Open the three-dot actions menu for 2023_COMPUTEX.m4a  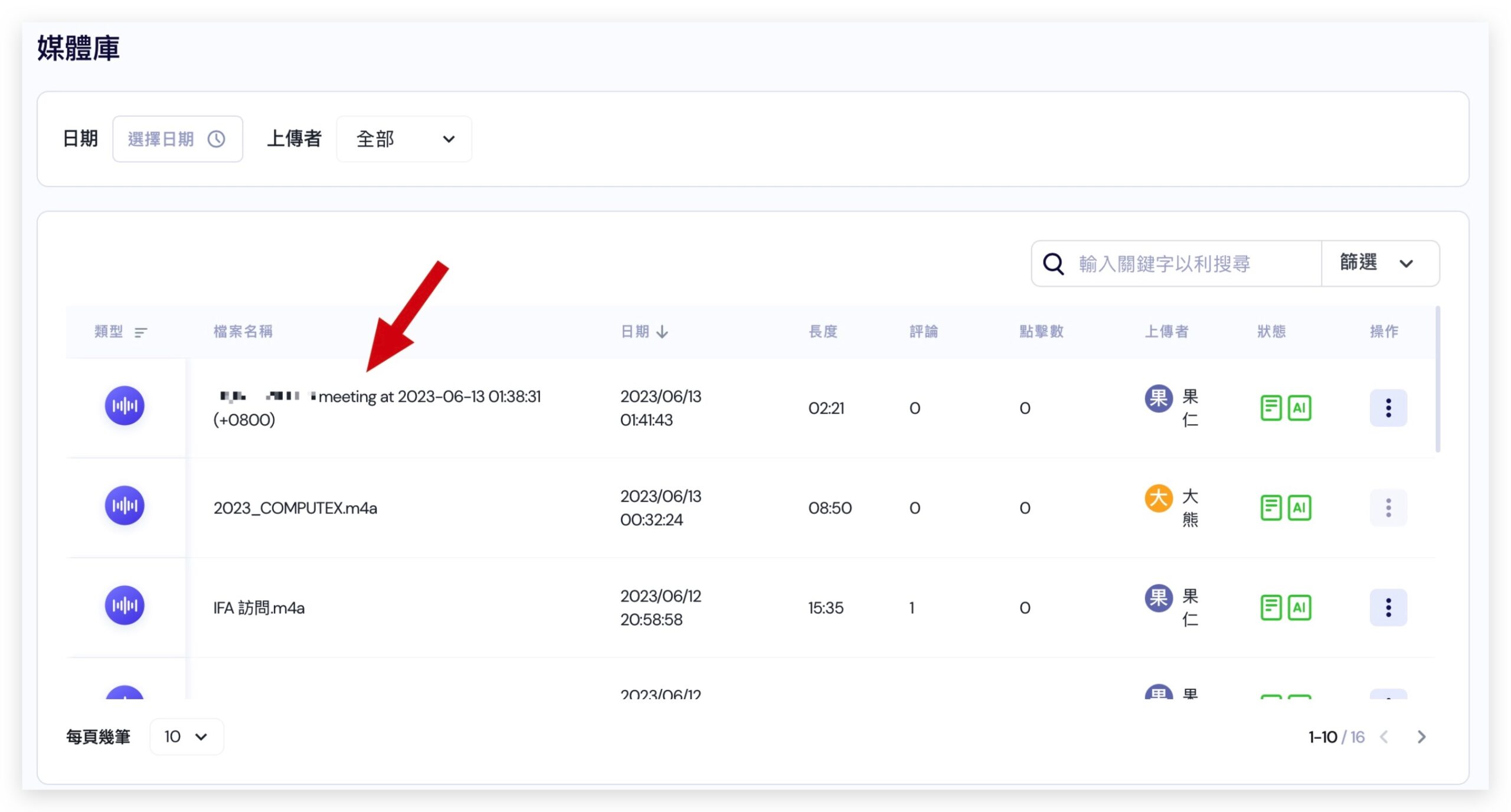(1388, 508)
